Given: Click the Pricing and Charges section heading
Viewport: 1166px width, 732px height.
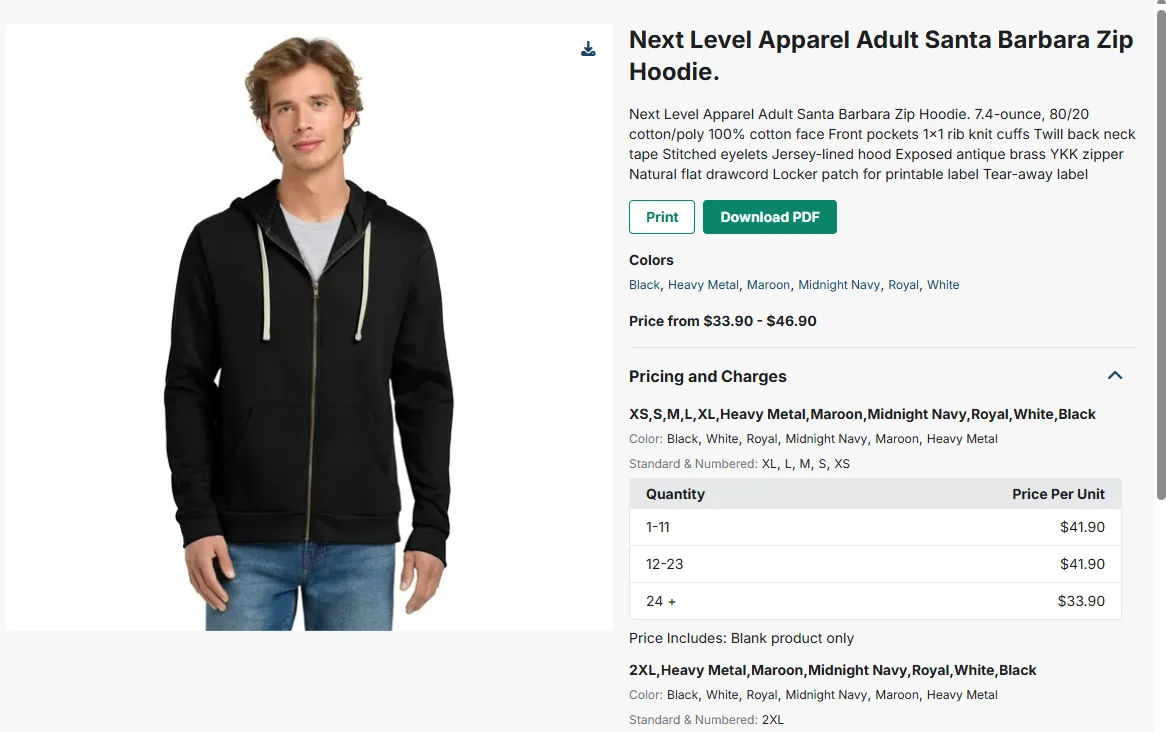Looking at the screenshot, I should 708,377.
